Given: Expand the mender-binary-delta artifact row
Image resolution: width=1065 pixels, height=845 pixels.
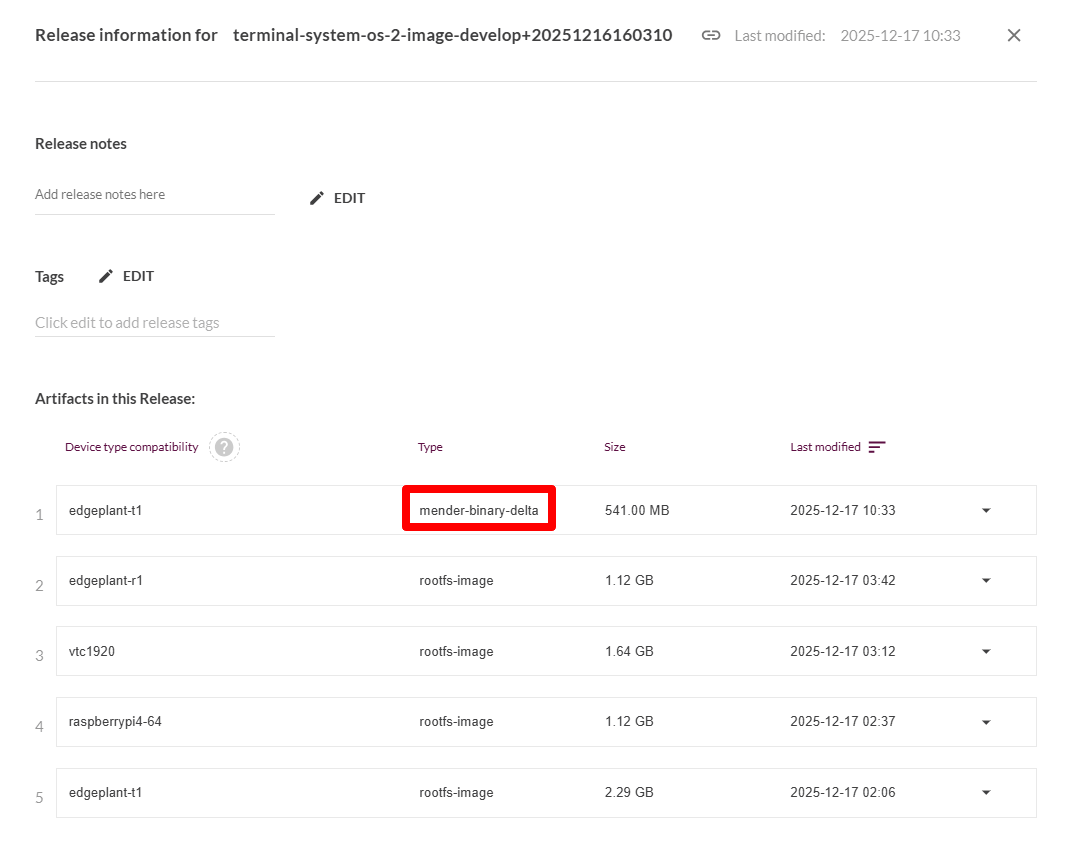Looking at the screenshot, I should point(986,510).
